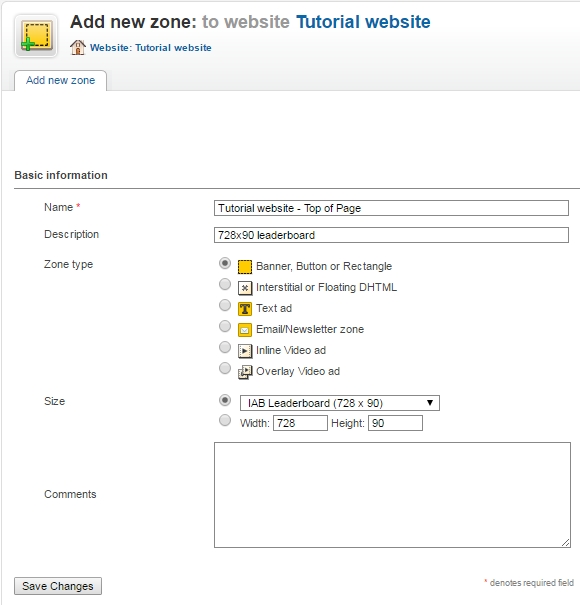Select the custom Width/Height size radio button
This screenshot has width=580, height=605.
pyautogui.click(x=225, y=420)
